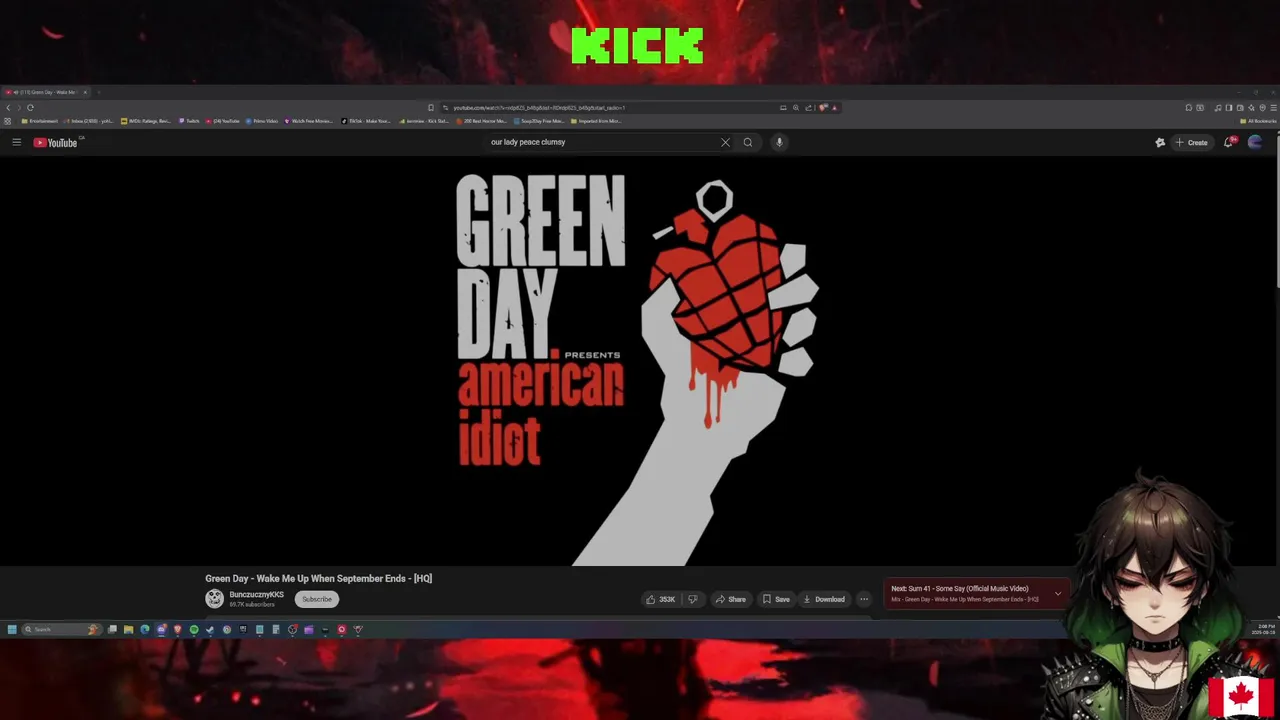Go to the YouTube home logo
Image resolution: width=1280 pixels, height=720 pixels.
(55, 142)
